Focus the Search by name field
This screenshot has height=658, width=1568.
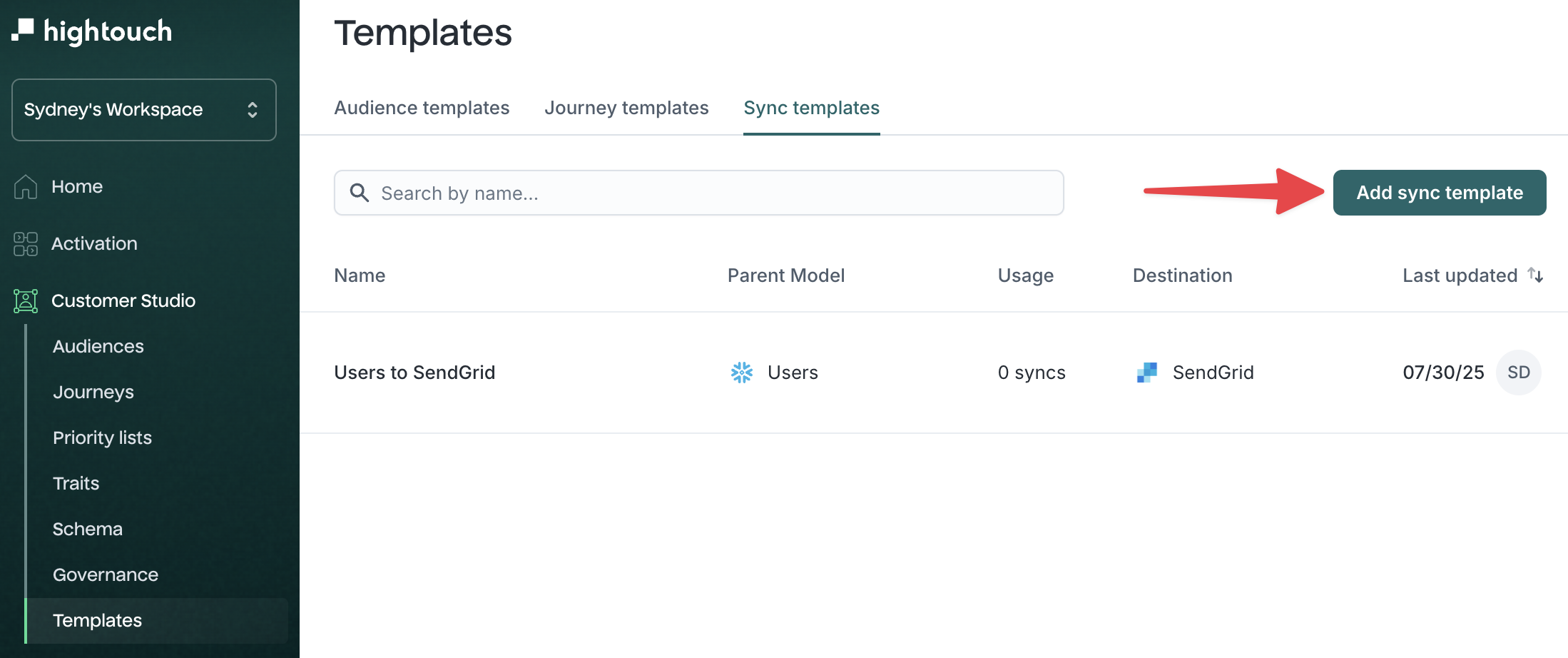[x=699, y=193]
